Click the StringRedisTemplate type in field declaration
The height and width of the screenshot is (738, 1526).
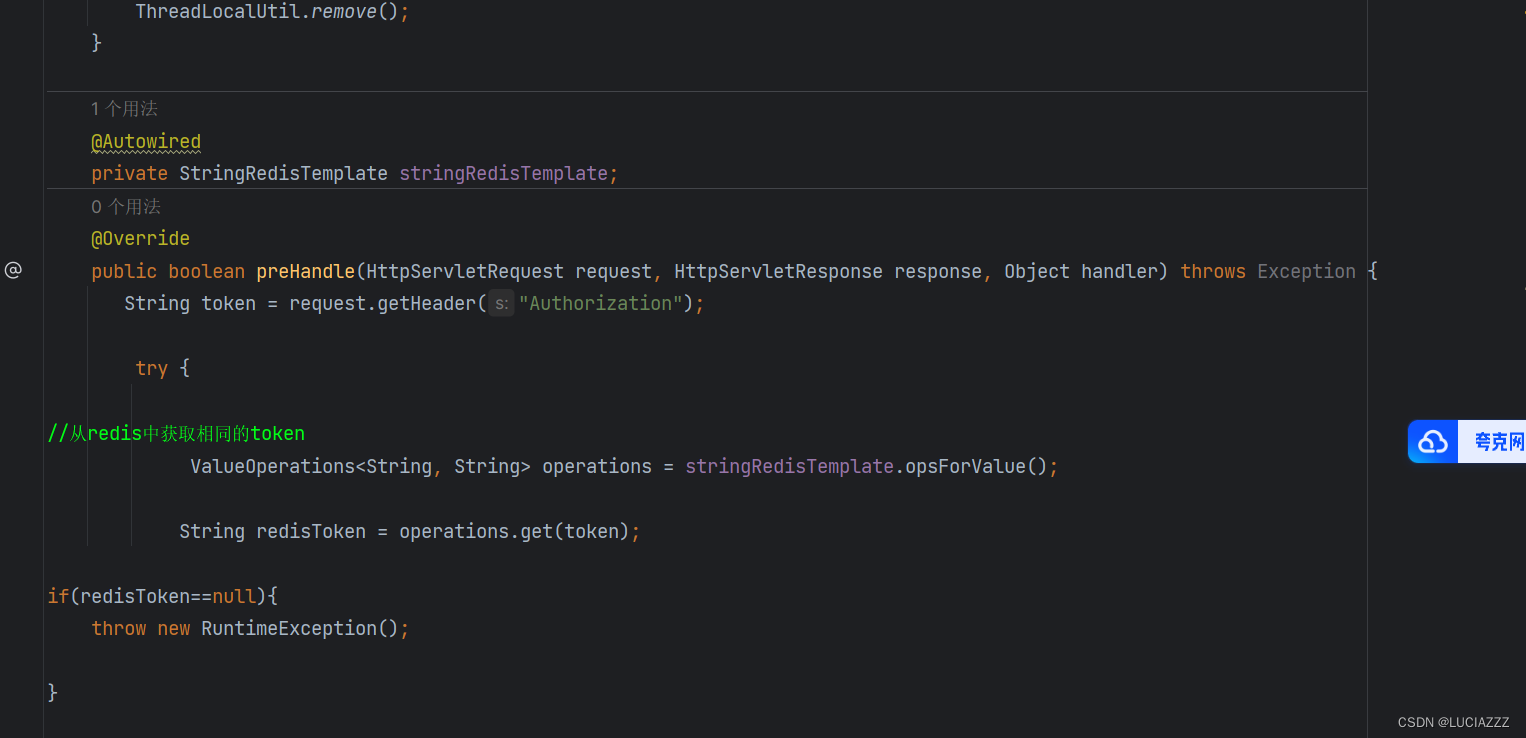pos(283,173)
